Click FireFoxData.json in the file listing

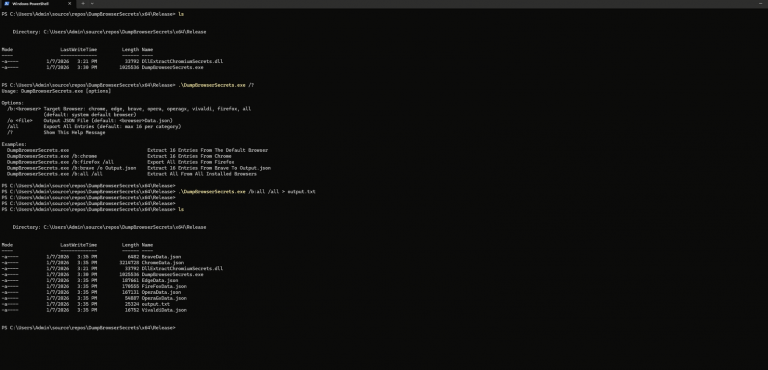tap(164, 286)
